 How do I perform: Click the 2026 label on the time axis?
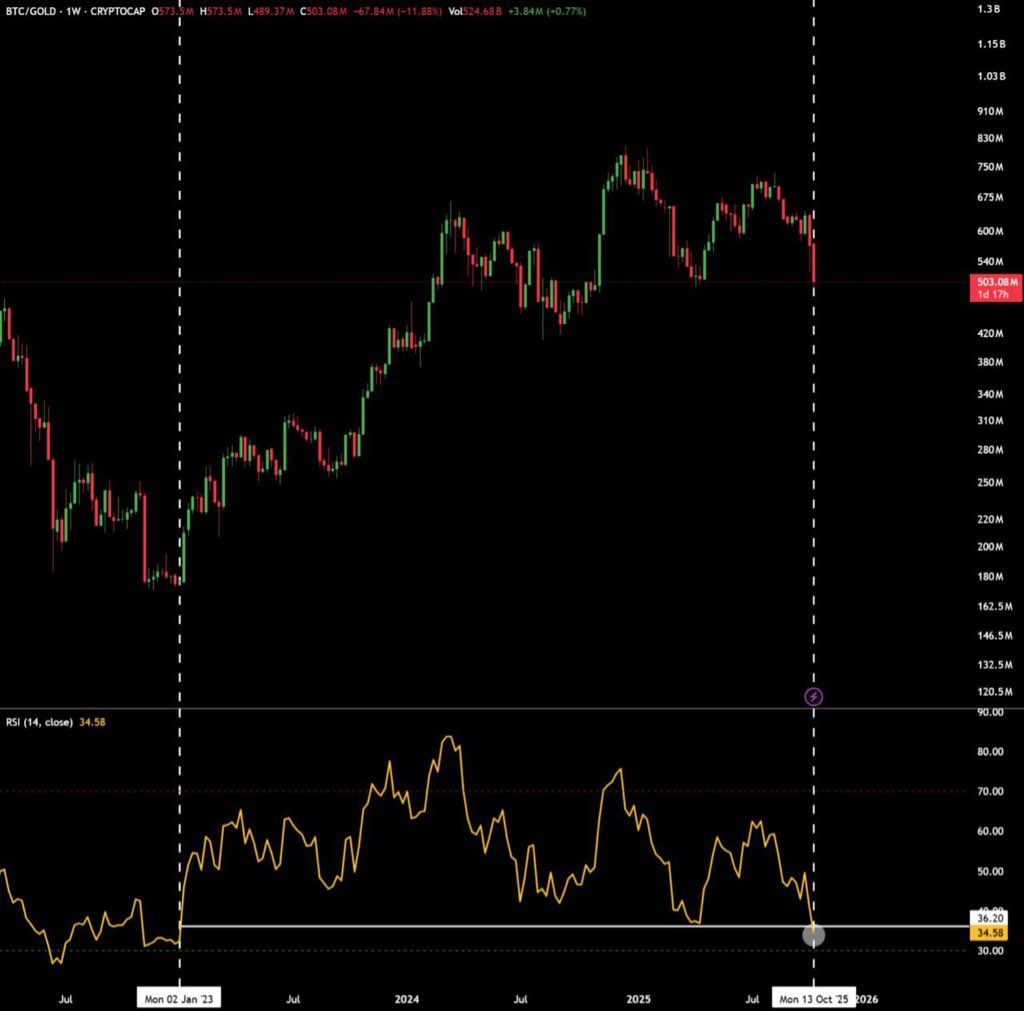866,998
